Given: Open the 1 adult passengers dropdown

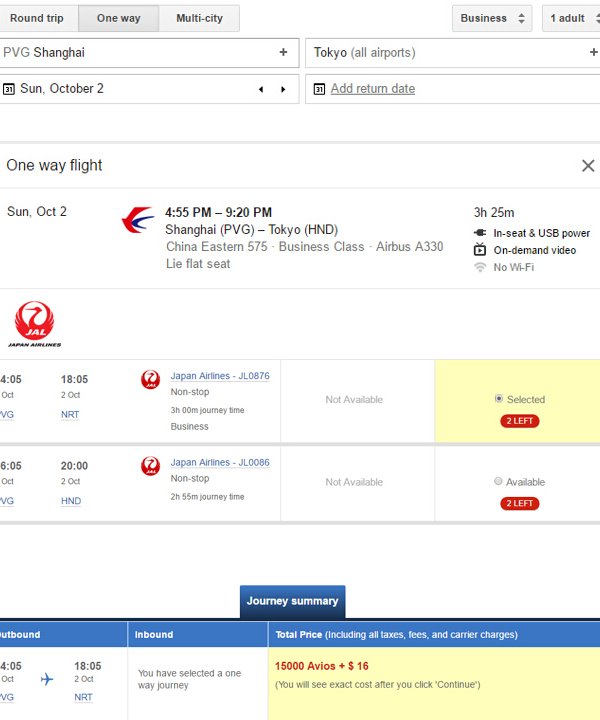Looking at the screenshot, I should [571, 18].
